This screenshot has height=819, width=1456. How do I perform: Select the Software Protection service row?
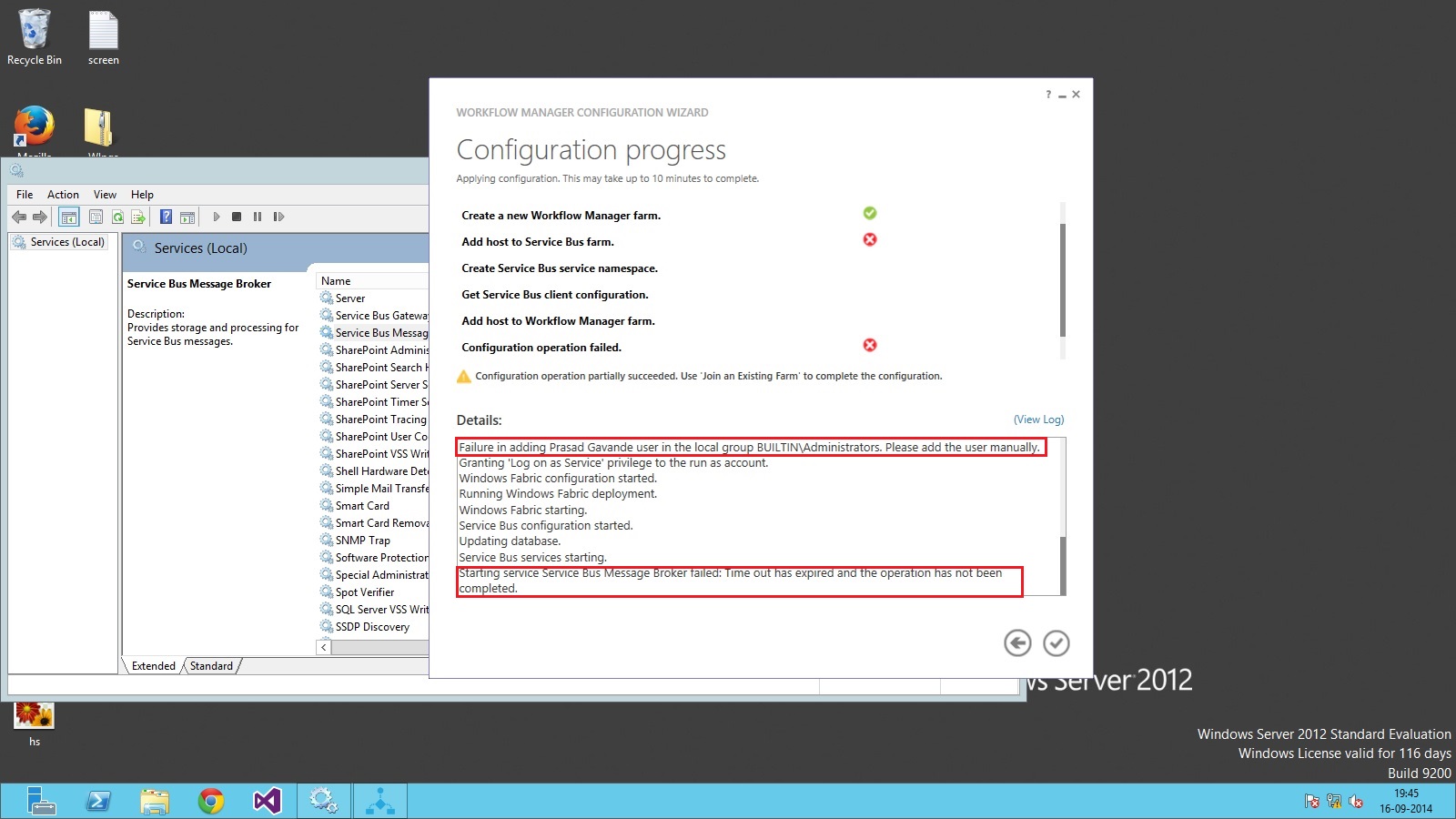[373, 558]
